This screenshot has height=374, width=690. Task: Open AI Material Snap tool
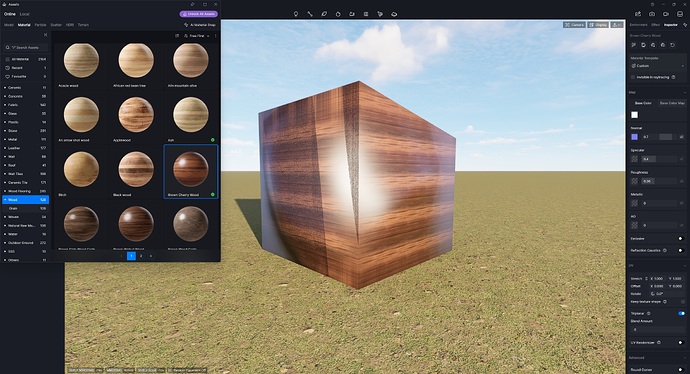199,25
